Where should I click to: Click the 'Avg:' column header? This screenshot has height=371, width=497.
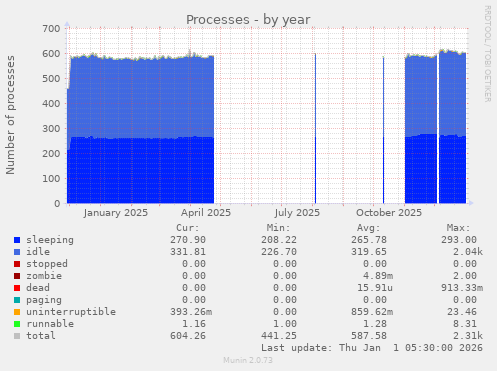[368, 228]
